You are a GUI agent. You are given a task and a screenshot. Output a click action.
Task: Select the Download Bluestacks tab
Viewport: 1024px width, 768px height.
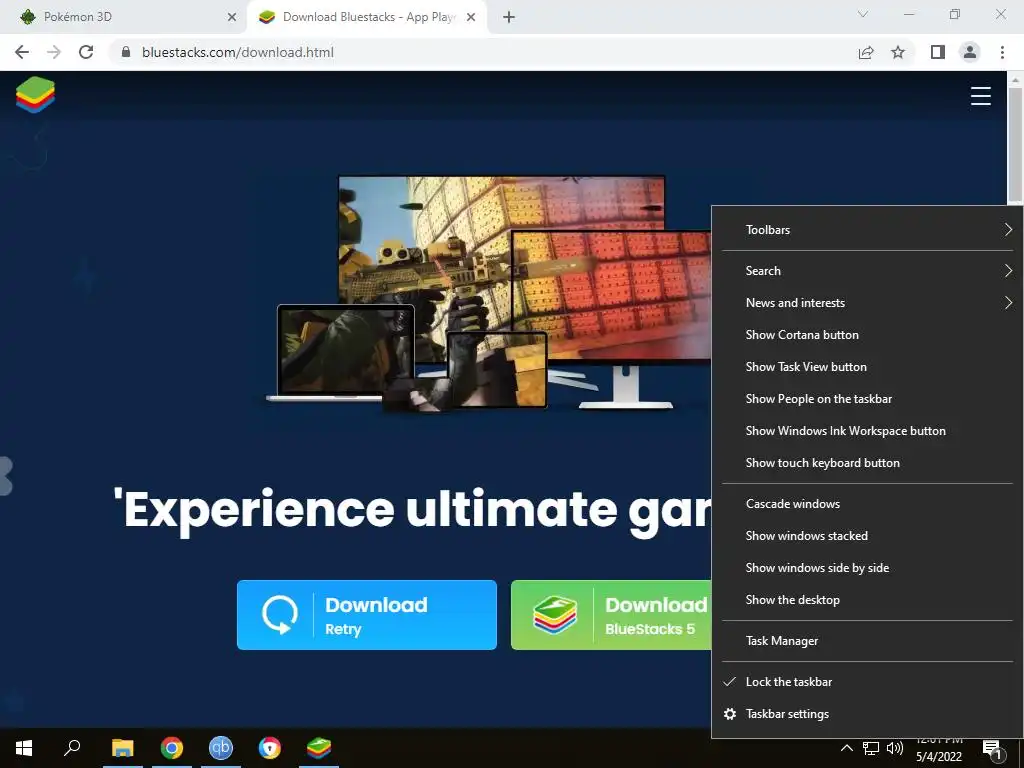(368, 17)
